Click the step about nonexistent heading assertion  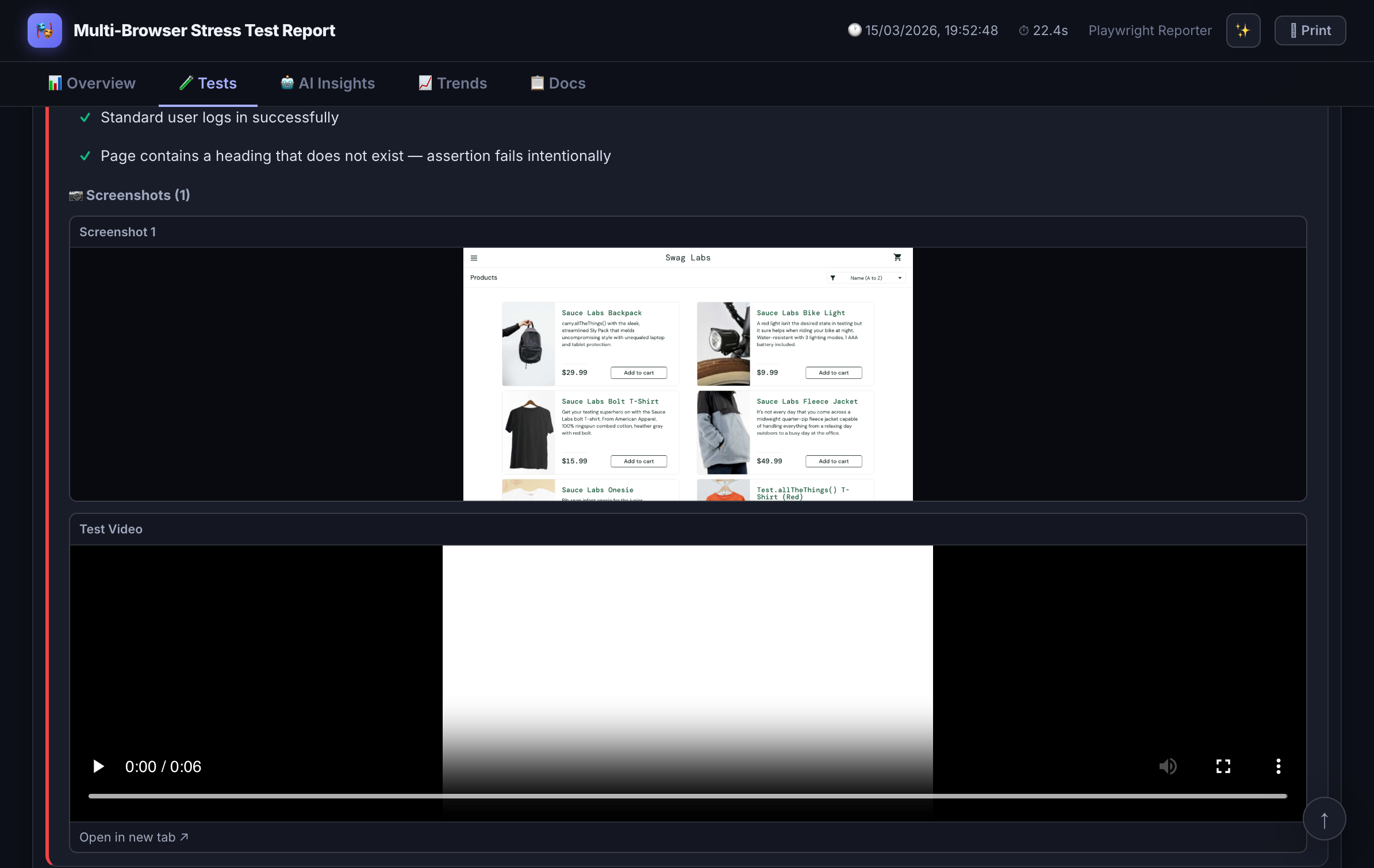356,156
